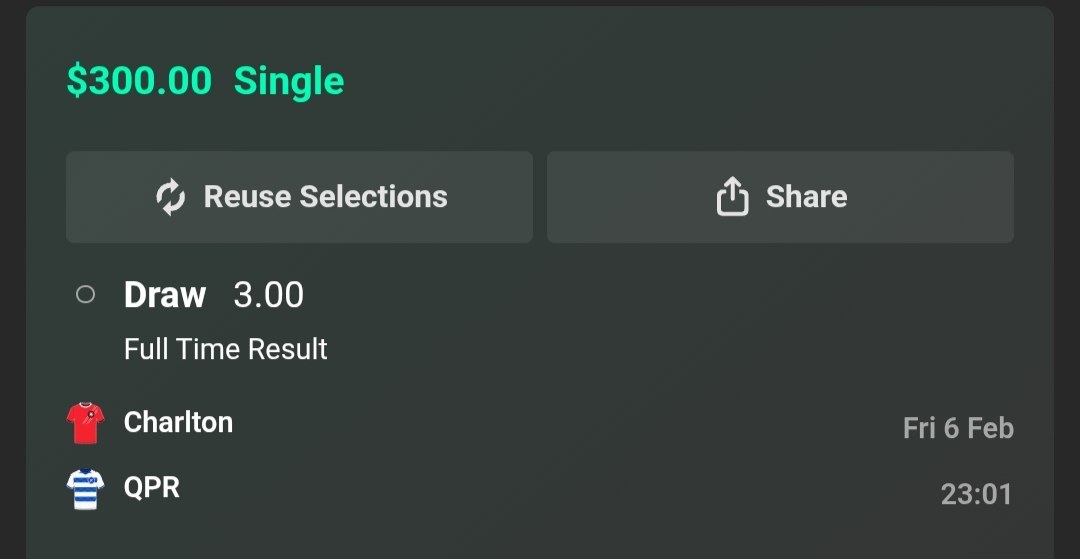Tap the word Feb in the date
This screenshot has width=1080, height=559.
coord(991,429)
